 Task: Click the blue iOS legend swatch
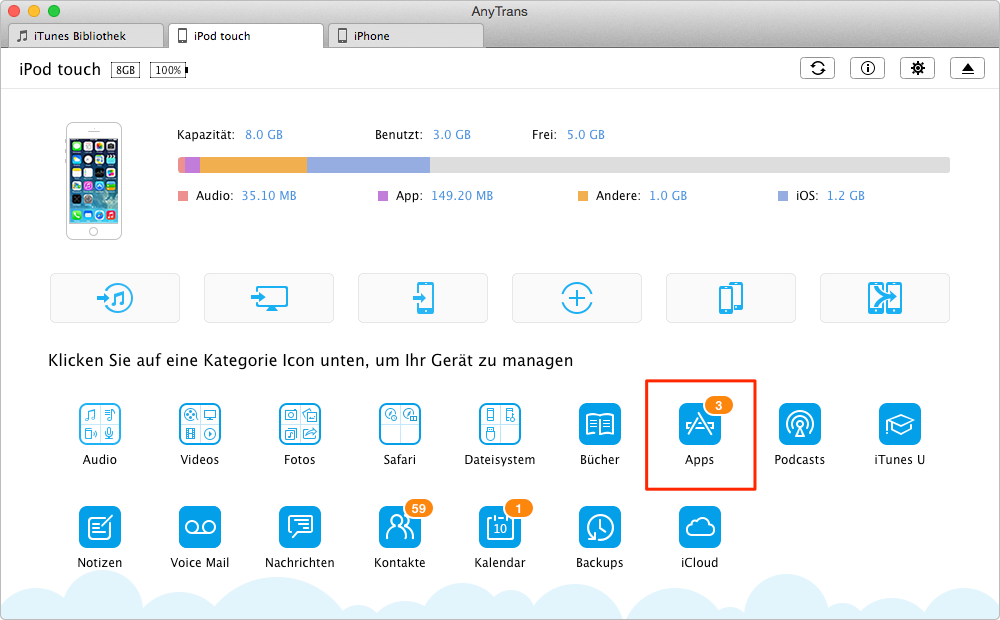783,196
